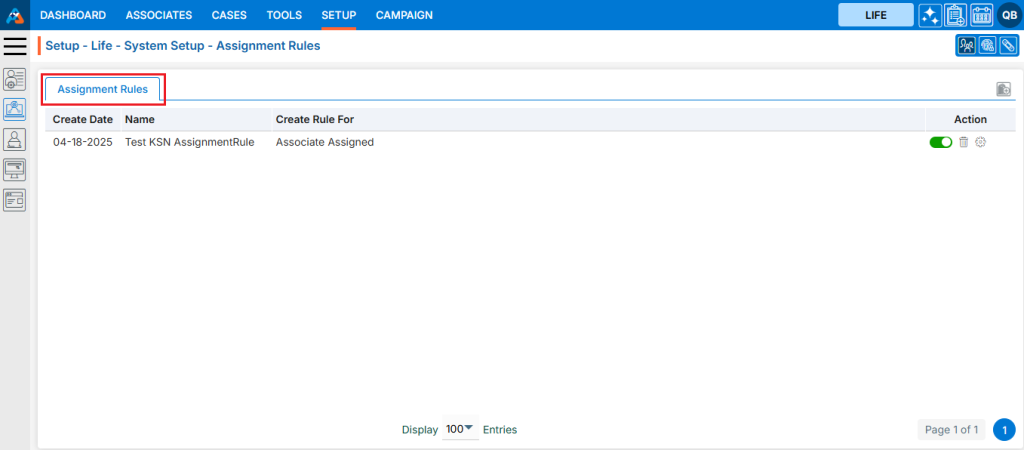Open the monitor icon in left sidebar
1024x450 pixels.
pos(15,169)
